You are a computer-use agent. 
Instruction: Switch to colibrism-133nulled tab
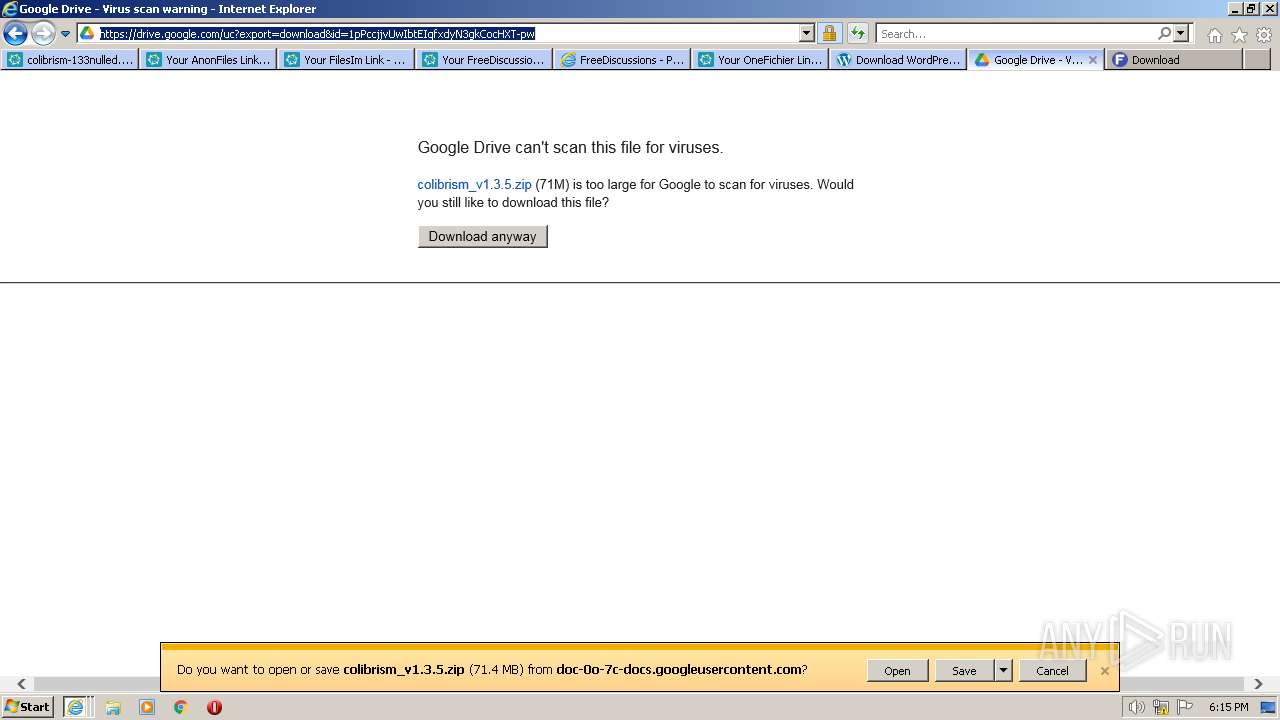pyautogui.click(x=70, y=60)
